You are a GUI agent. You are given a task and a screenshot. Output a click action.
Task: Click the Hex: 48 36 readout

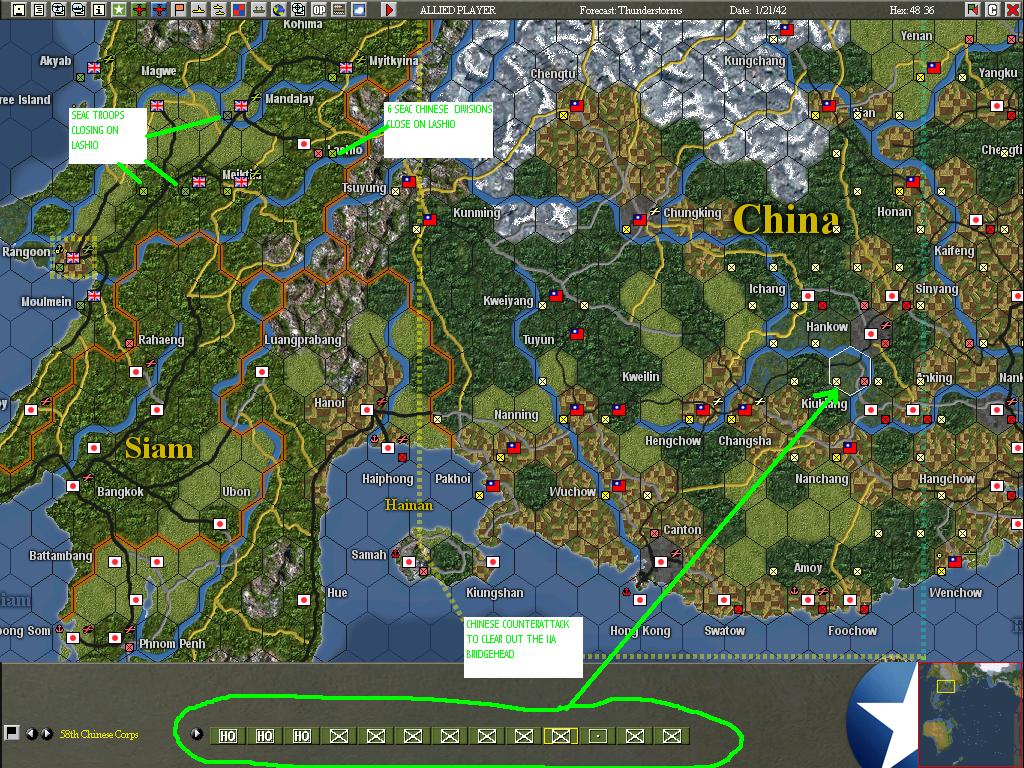click(x=912, y=10)
